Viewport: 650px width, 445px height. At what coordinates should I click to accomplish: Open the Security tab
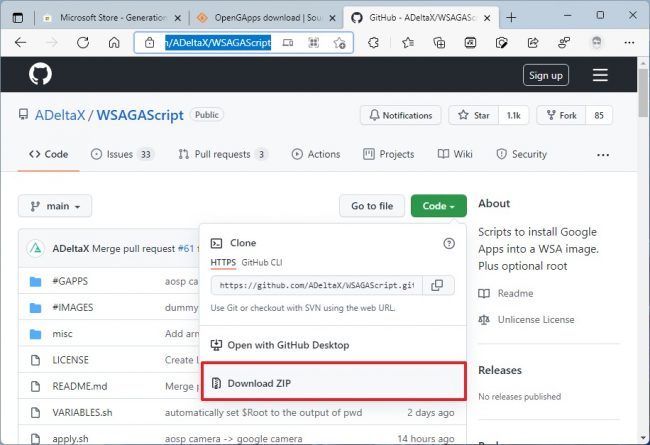pos(521,154)
